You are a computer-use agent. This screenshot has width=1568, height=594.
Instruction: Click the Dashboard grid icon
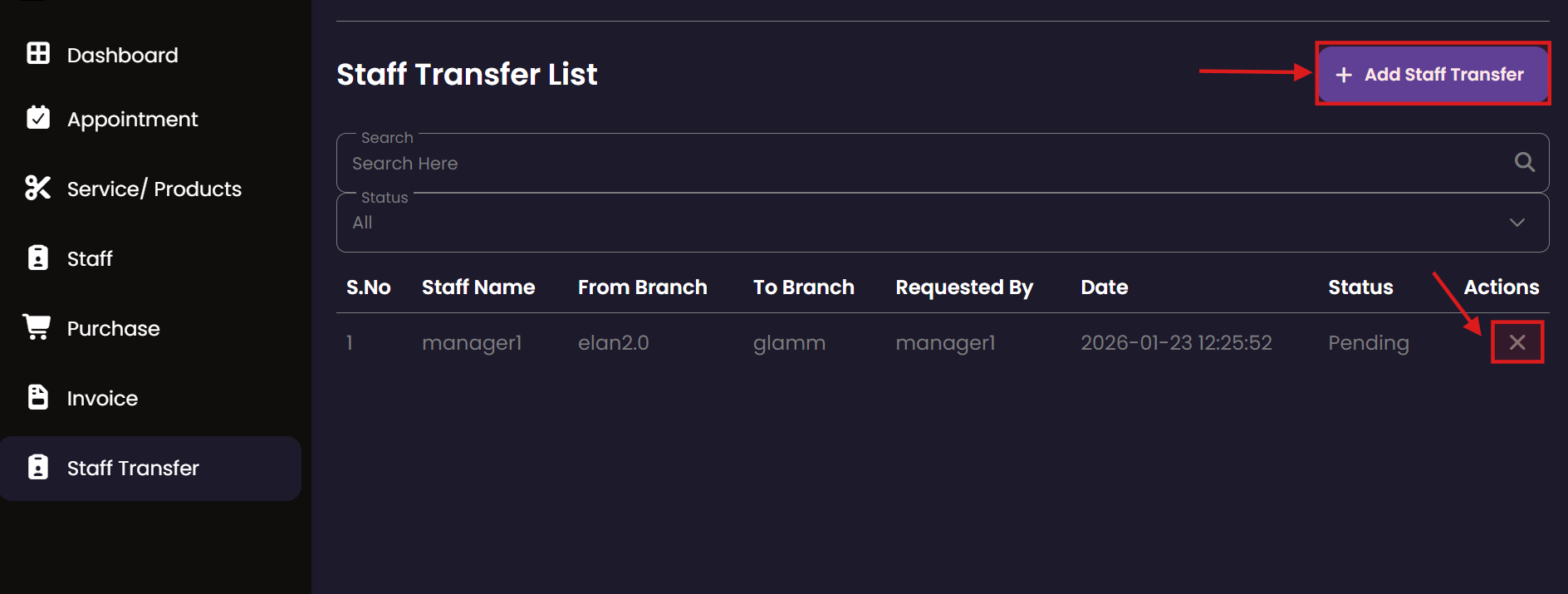38,53
